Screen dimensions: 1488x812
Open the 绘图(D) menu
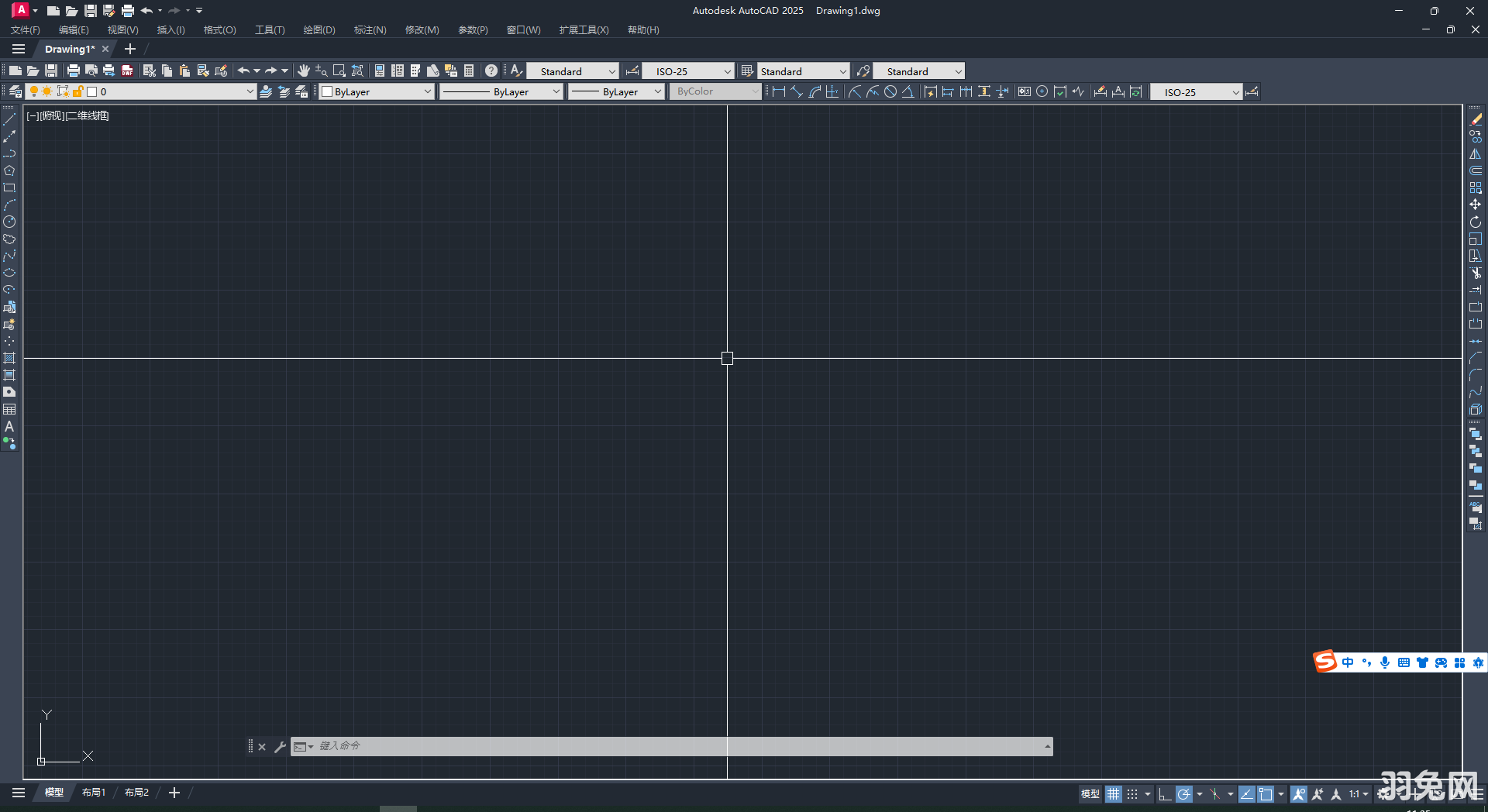pyautogui.click(x=318, y=29)
